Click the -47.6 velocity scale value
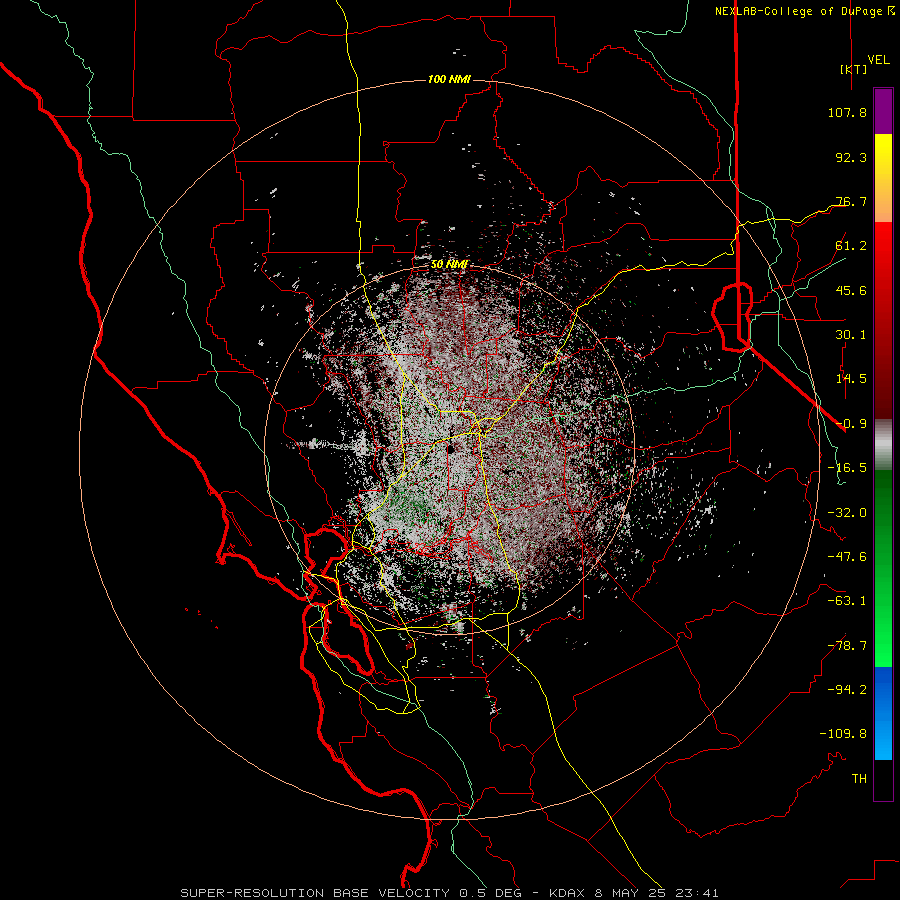900x900 pixels. pos(847,557)
